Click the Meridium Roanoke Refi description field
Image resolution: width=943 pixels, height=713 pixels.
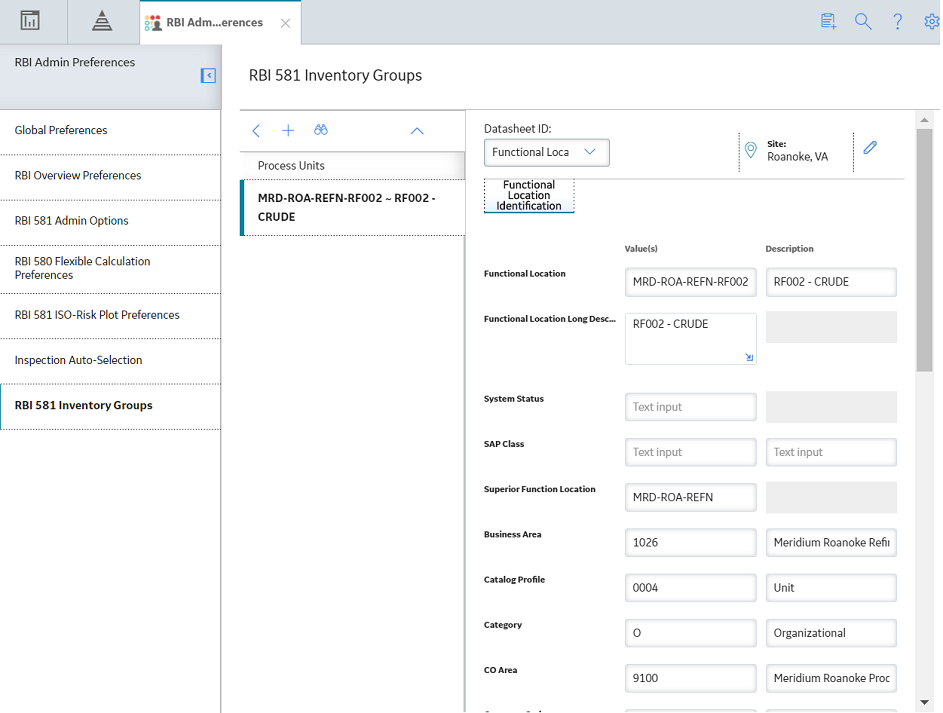click(x=831, y=542)
